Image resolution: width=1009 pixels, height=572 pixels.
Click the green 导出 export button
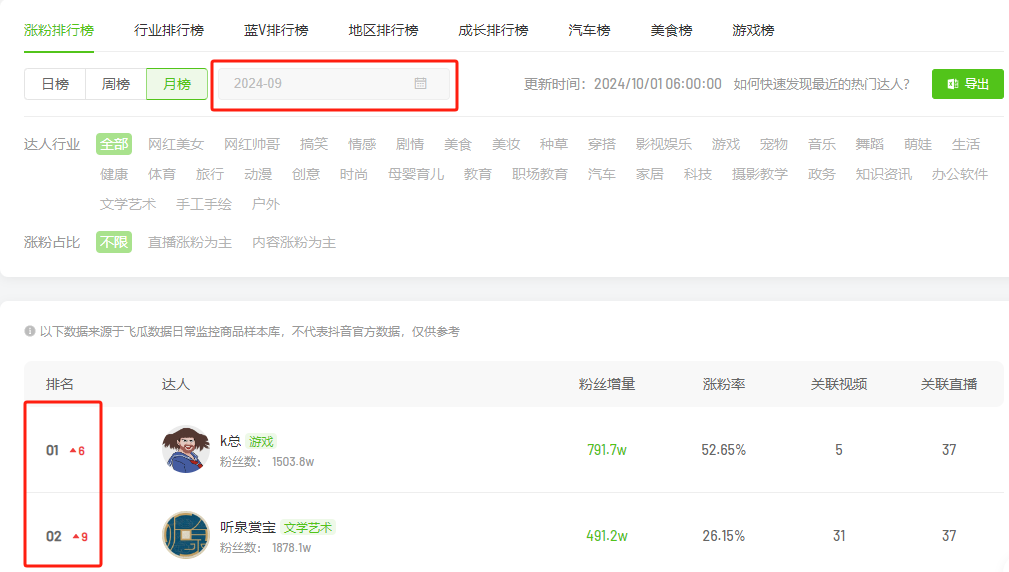click(967, 84)
